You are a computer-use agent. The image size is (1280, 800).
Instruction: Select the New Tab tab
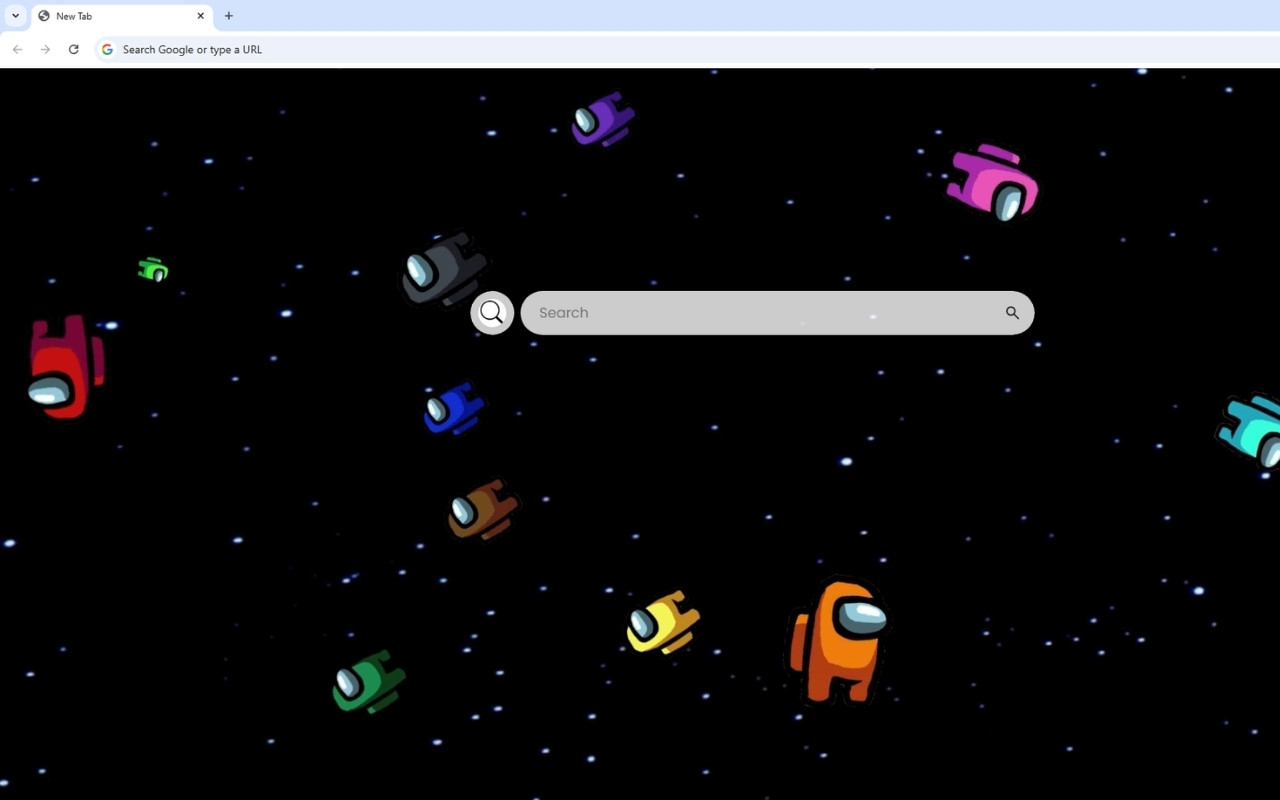pos(121,16)
